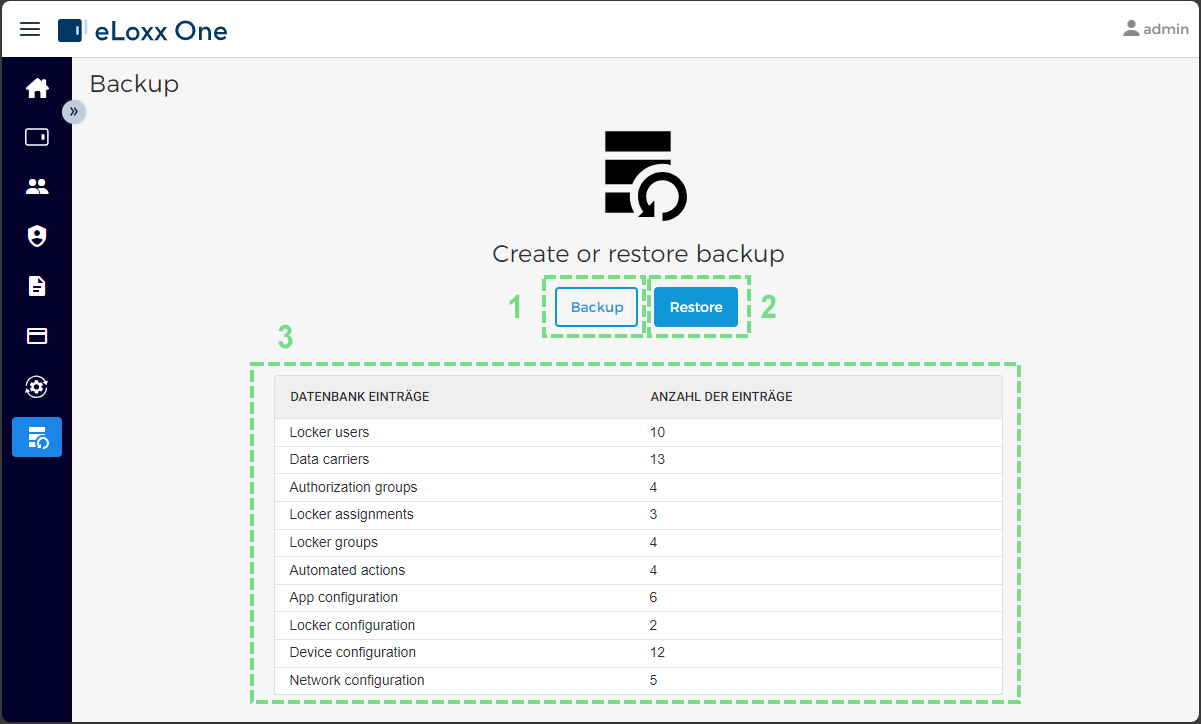
Task: Open the gear settings sidebar icon
Action: click(x=37, y=387)
